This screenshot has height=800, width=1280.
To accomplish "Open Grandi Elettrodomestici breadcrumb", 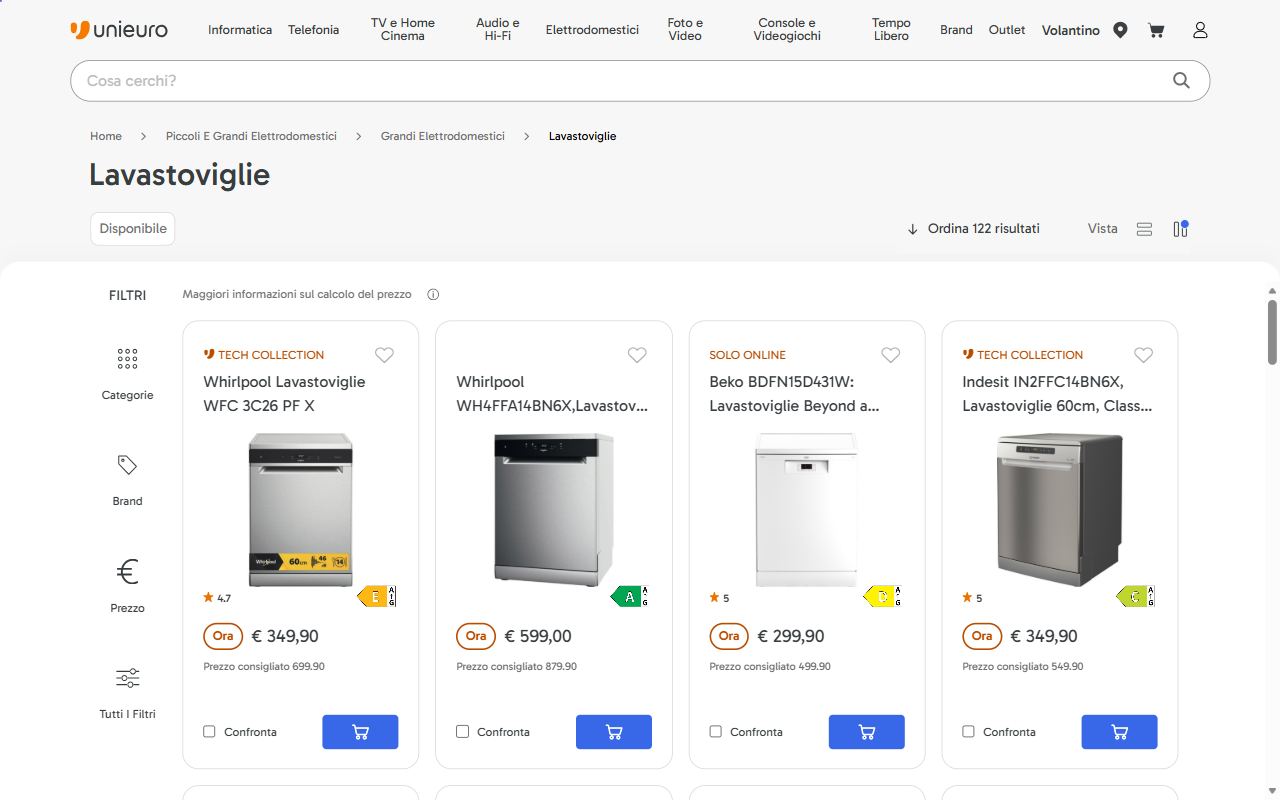I will click(443, 136).
